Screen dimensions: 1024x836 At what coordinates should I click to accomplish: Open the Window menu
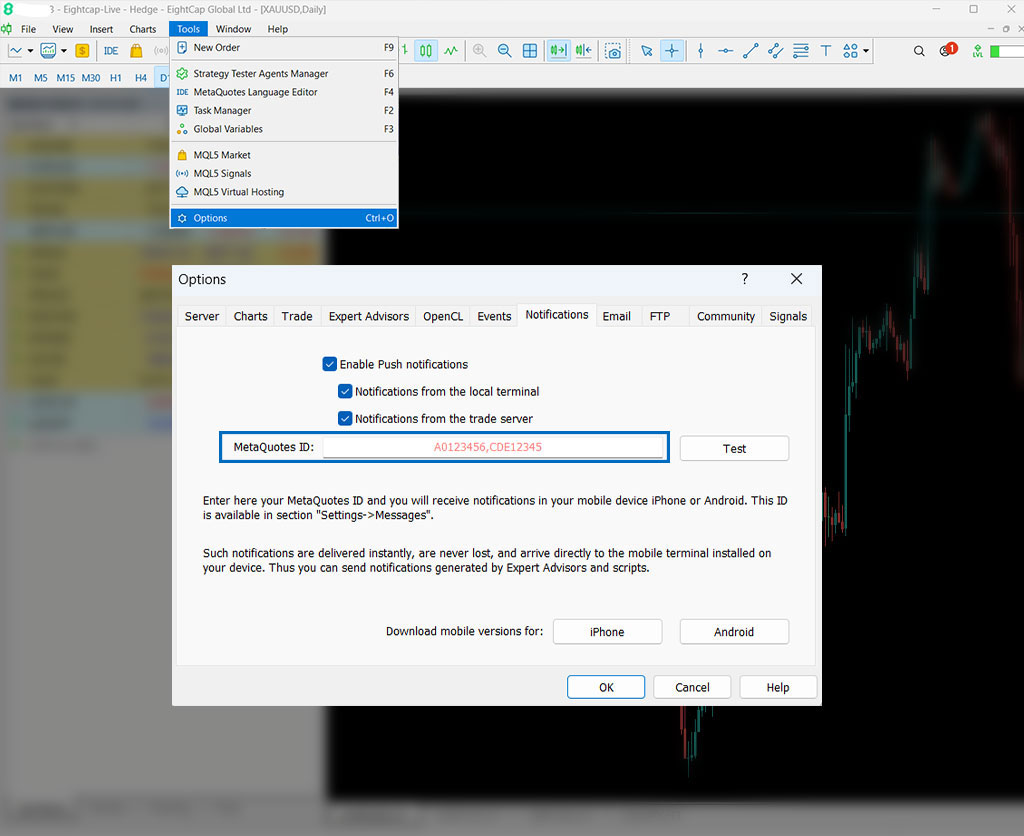pos(233,29)
